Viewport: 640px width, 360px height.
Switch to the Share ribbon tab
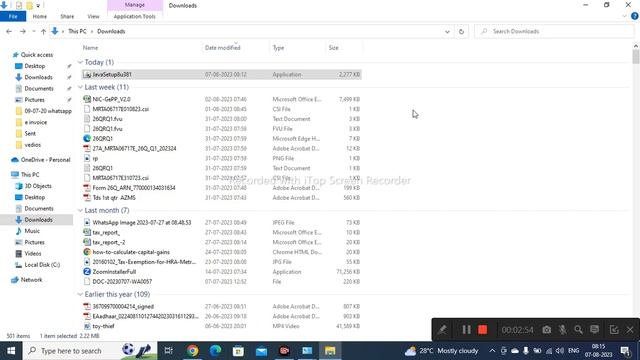tap(67, 16)
